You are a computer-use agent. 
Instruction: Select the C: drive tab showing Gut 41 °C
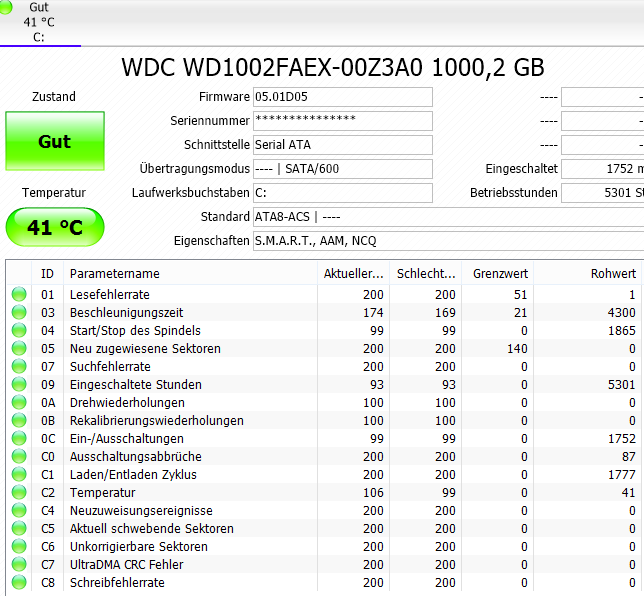click(40, 23)
